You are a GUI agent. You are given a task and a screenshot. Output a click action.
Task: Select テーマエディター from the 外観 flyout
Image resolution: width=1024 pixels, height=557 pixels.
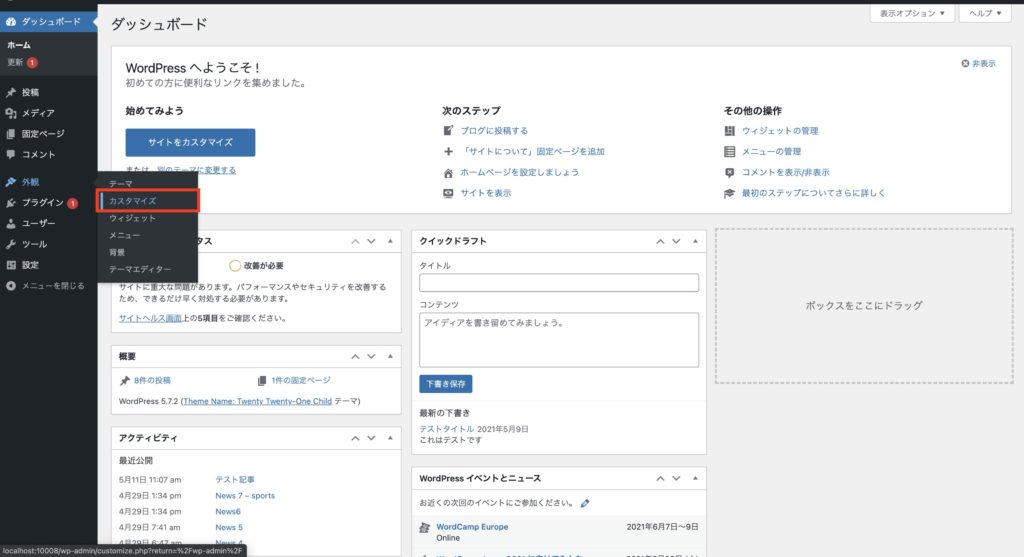pos(140,269)
